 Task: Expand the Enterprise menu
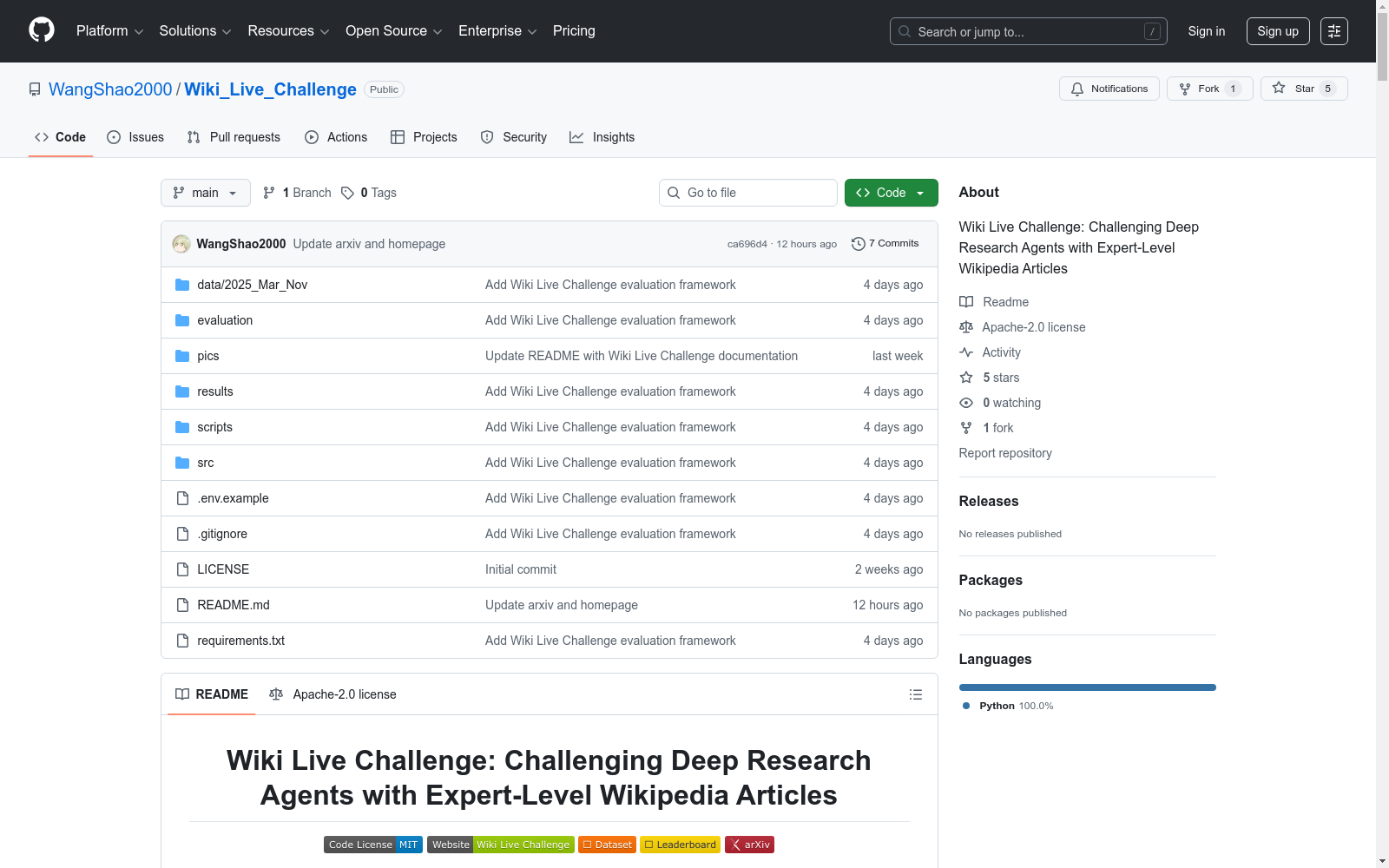497,30
